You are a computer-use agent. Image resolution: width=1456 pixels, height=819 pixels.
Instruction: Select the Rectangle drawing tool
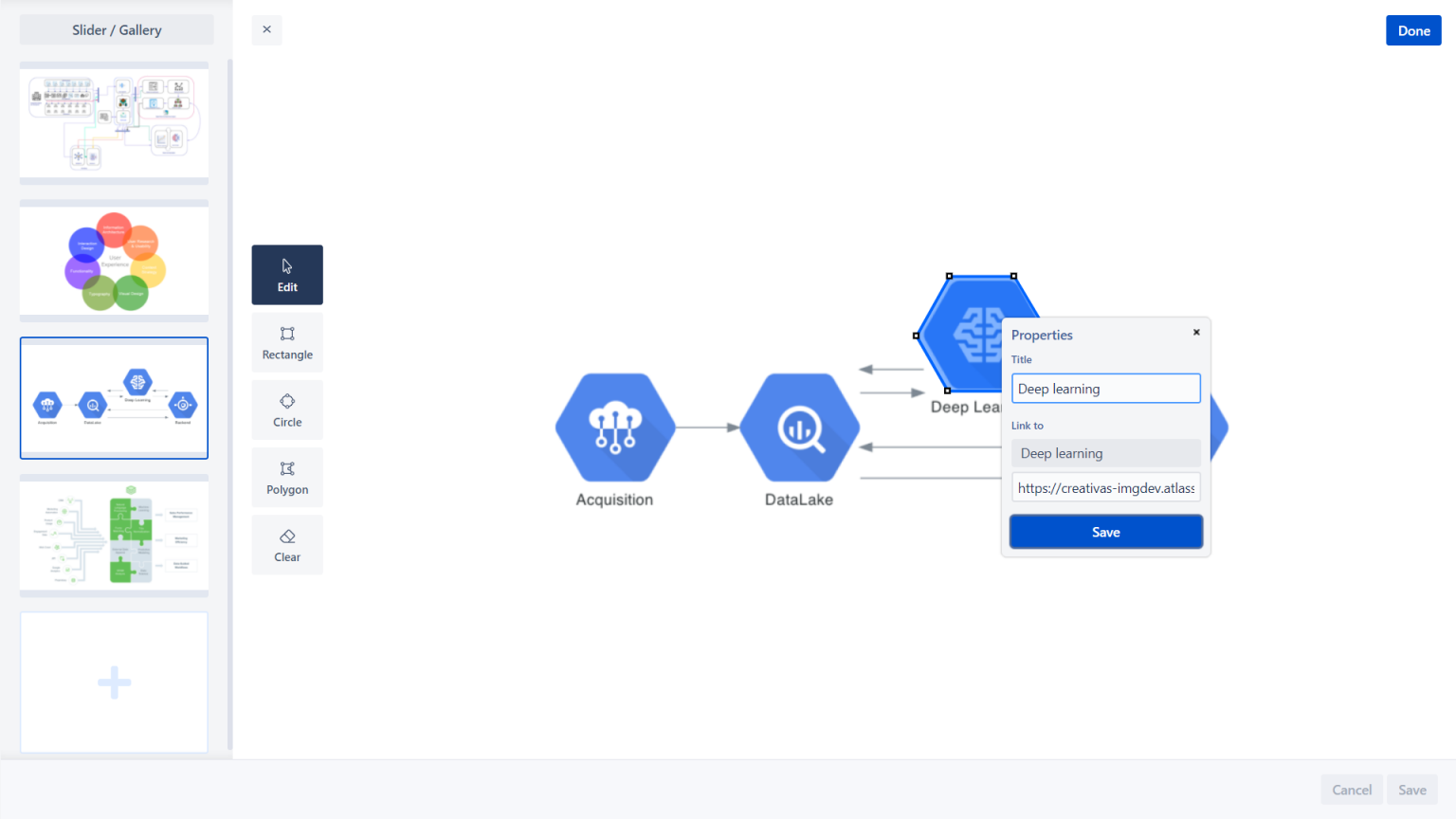(286, 342)
